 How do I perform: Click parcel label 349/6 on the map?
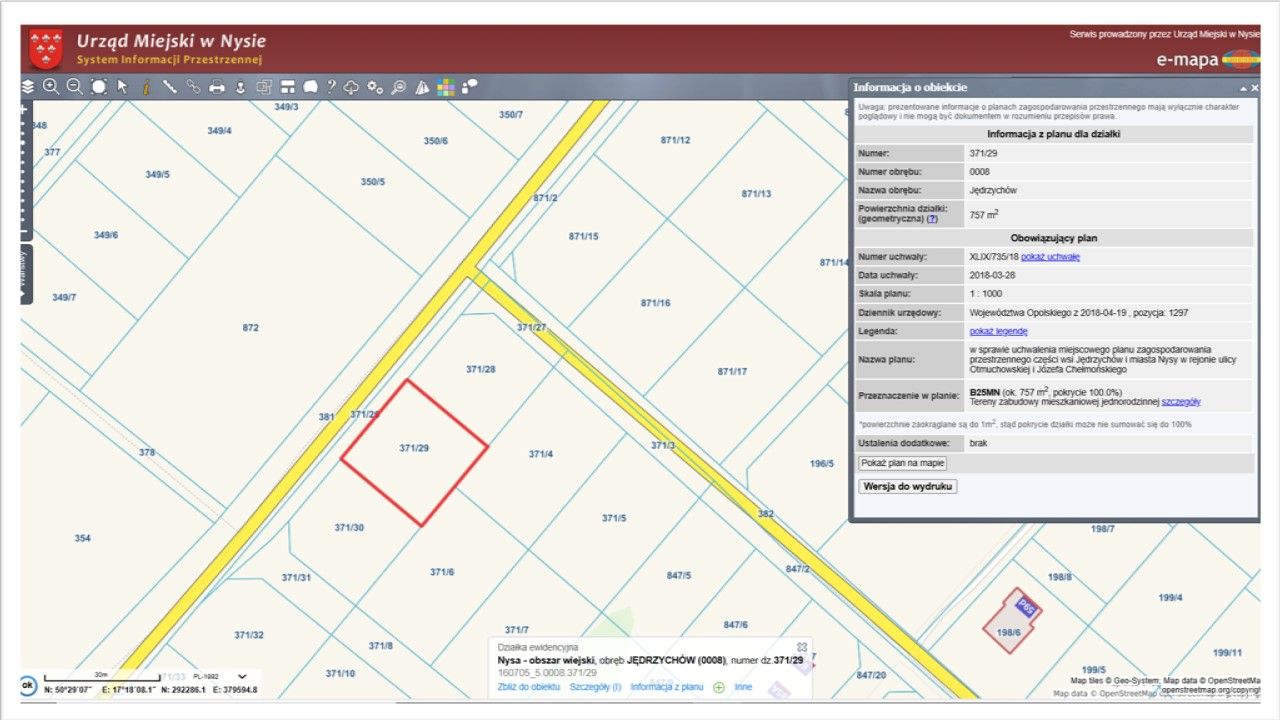coord(106,234)
